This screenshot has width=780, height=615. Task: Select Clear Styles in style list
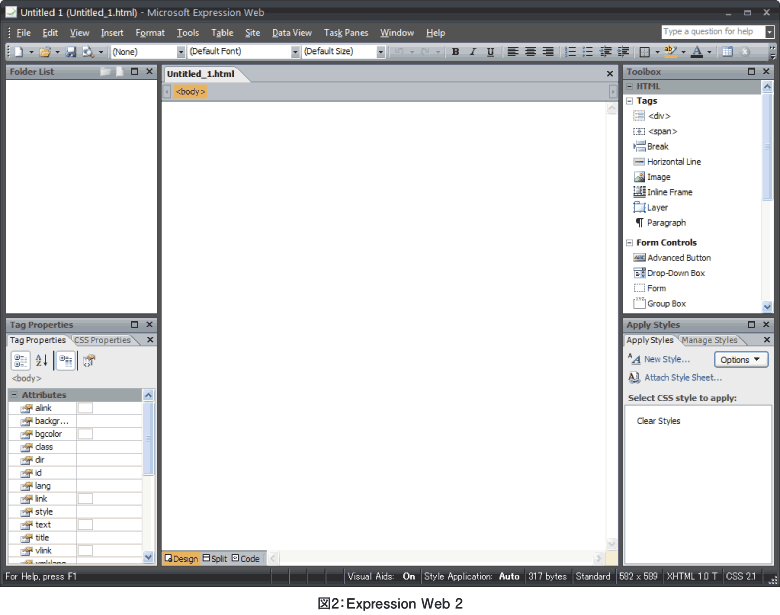(x=658, y=421)
